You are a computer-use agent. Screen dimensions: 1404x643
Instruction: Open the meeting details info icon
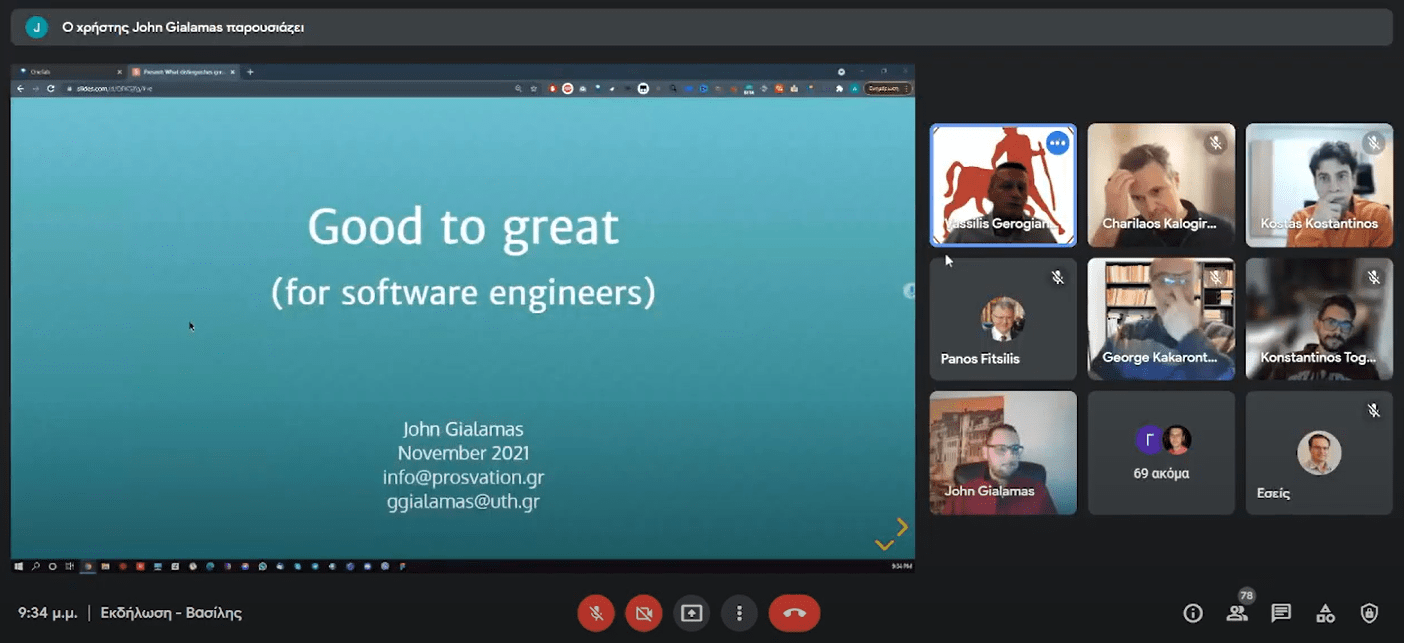pyautogui.click(x=1192, y=613)
